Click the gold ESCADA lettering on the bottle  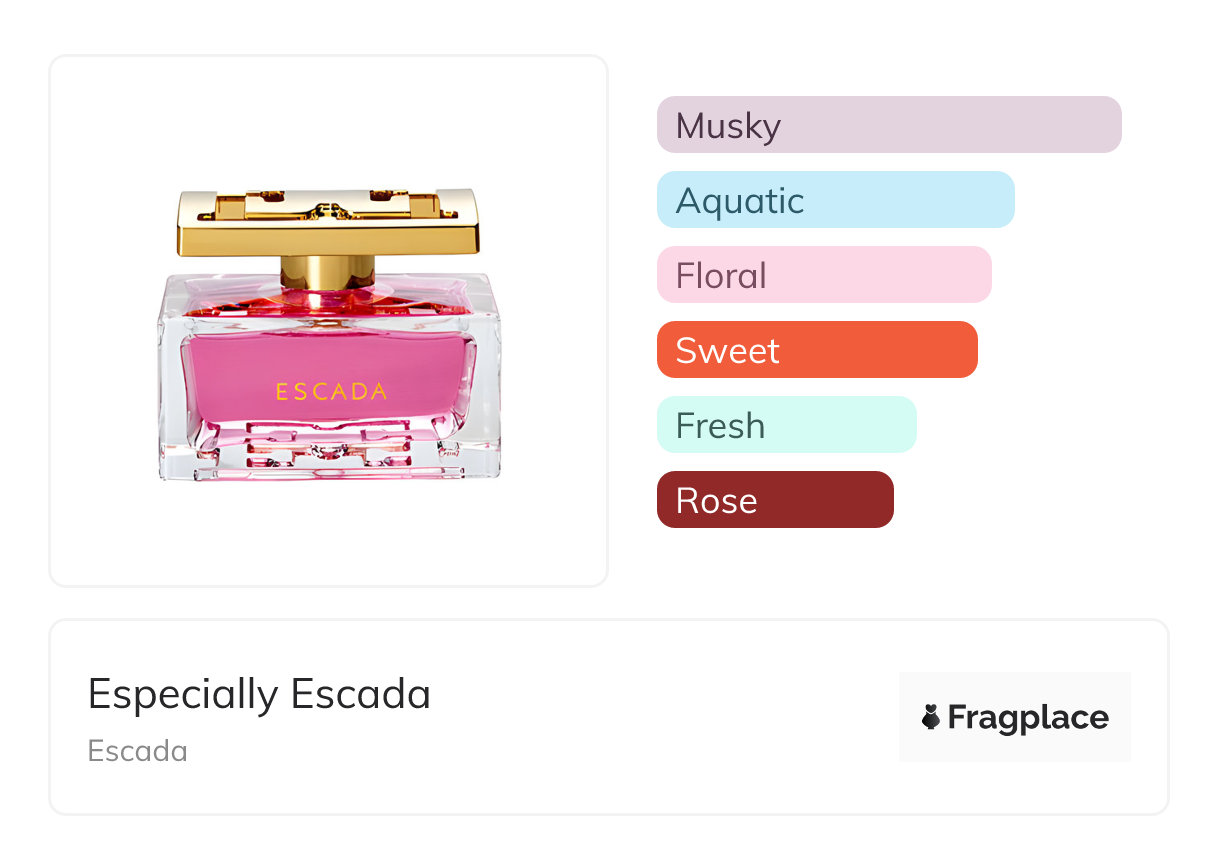click(x=331, y=392)
